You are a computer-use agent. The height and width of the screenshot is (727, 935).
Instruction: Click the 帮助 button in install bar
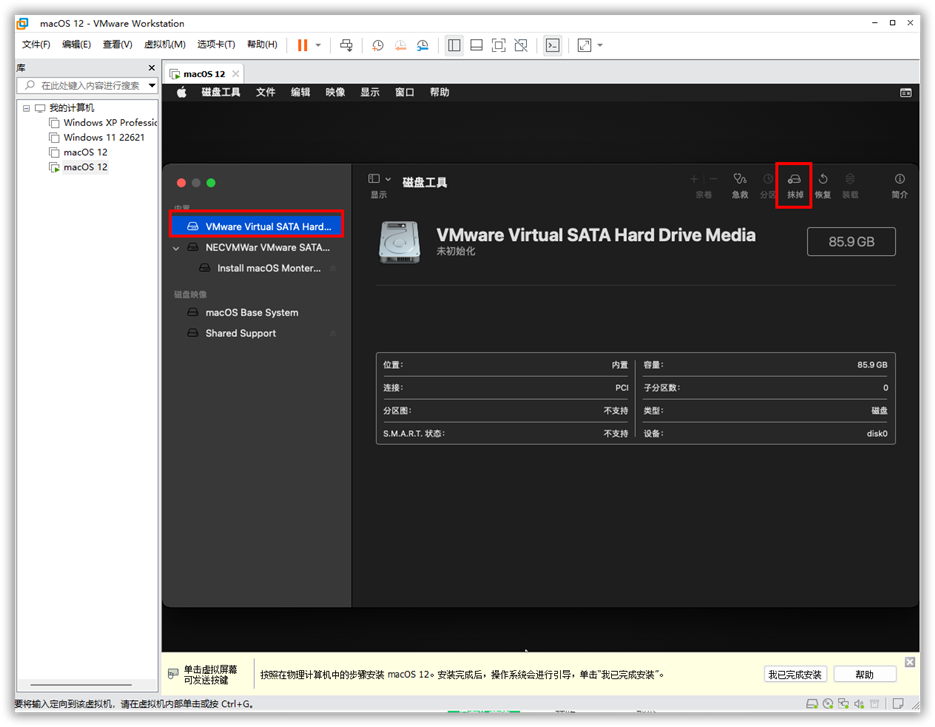[x=865, y=675]
